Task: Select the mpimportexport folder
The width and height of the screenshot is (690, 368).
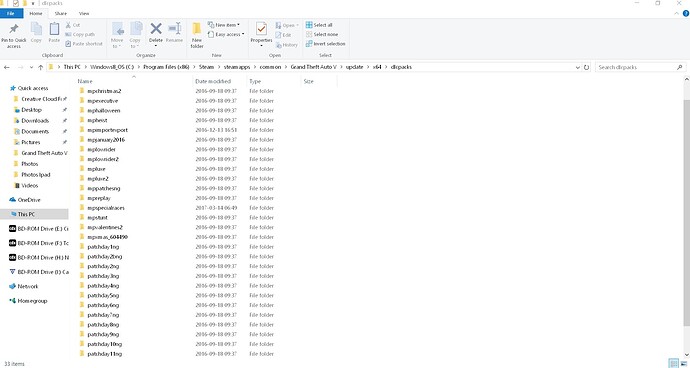Action: 107,130
